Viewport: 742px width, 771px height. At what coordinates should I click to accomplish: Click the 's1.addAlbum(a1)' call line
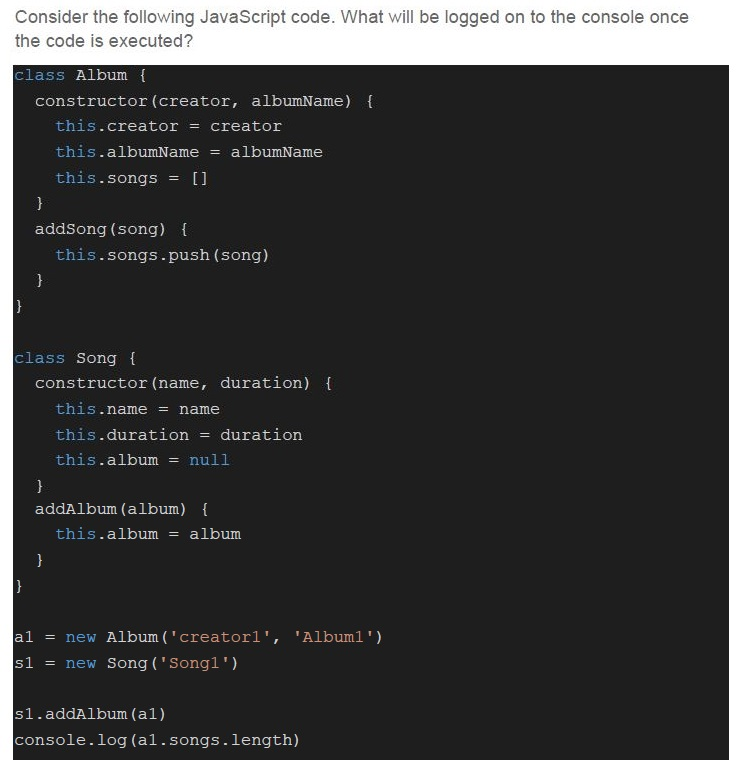90,714
